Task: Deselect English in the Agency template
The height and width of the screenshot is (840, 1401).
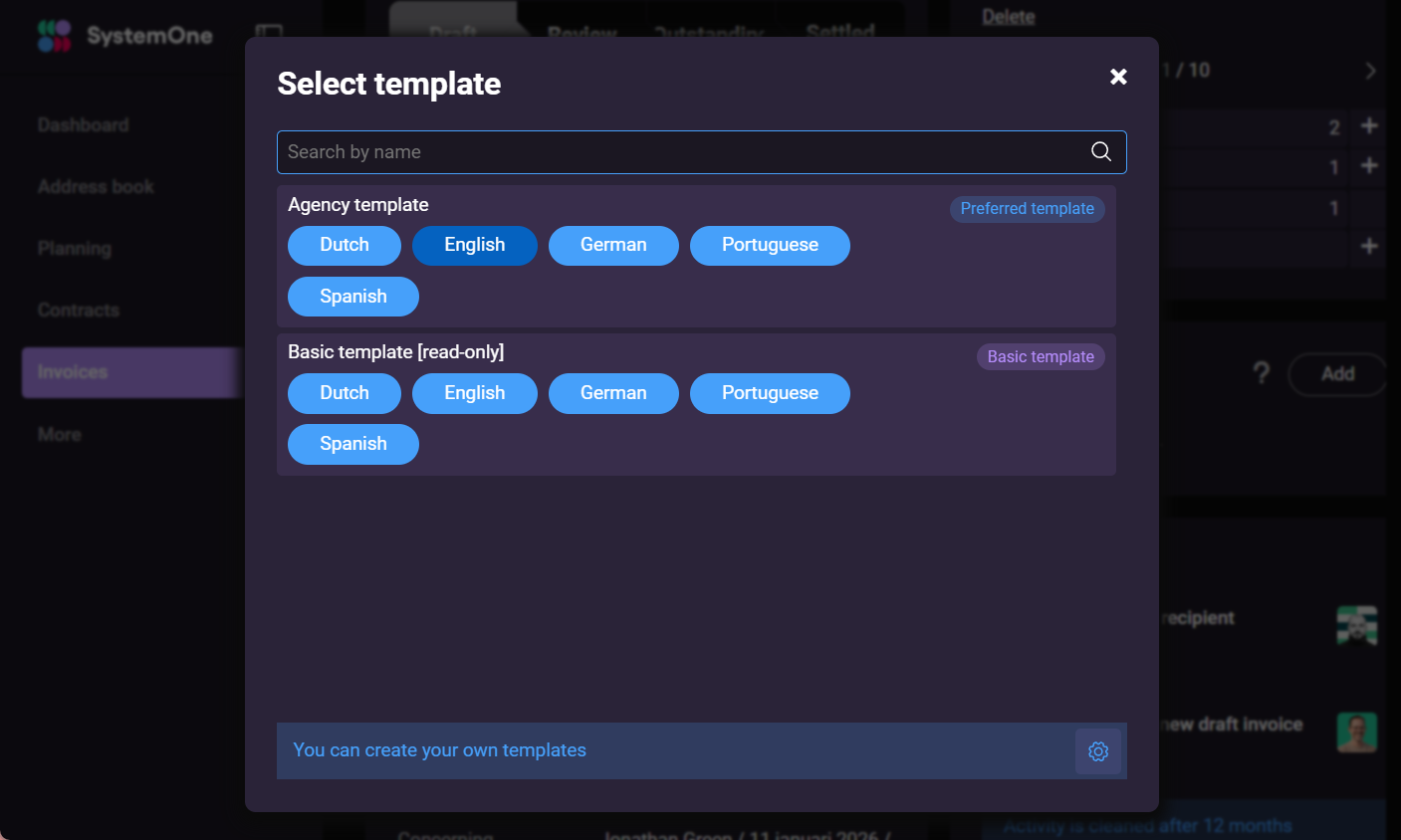Action: 474,245
